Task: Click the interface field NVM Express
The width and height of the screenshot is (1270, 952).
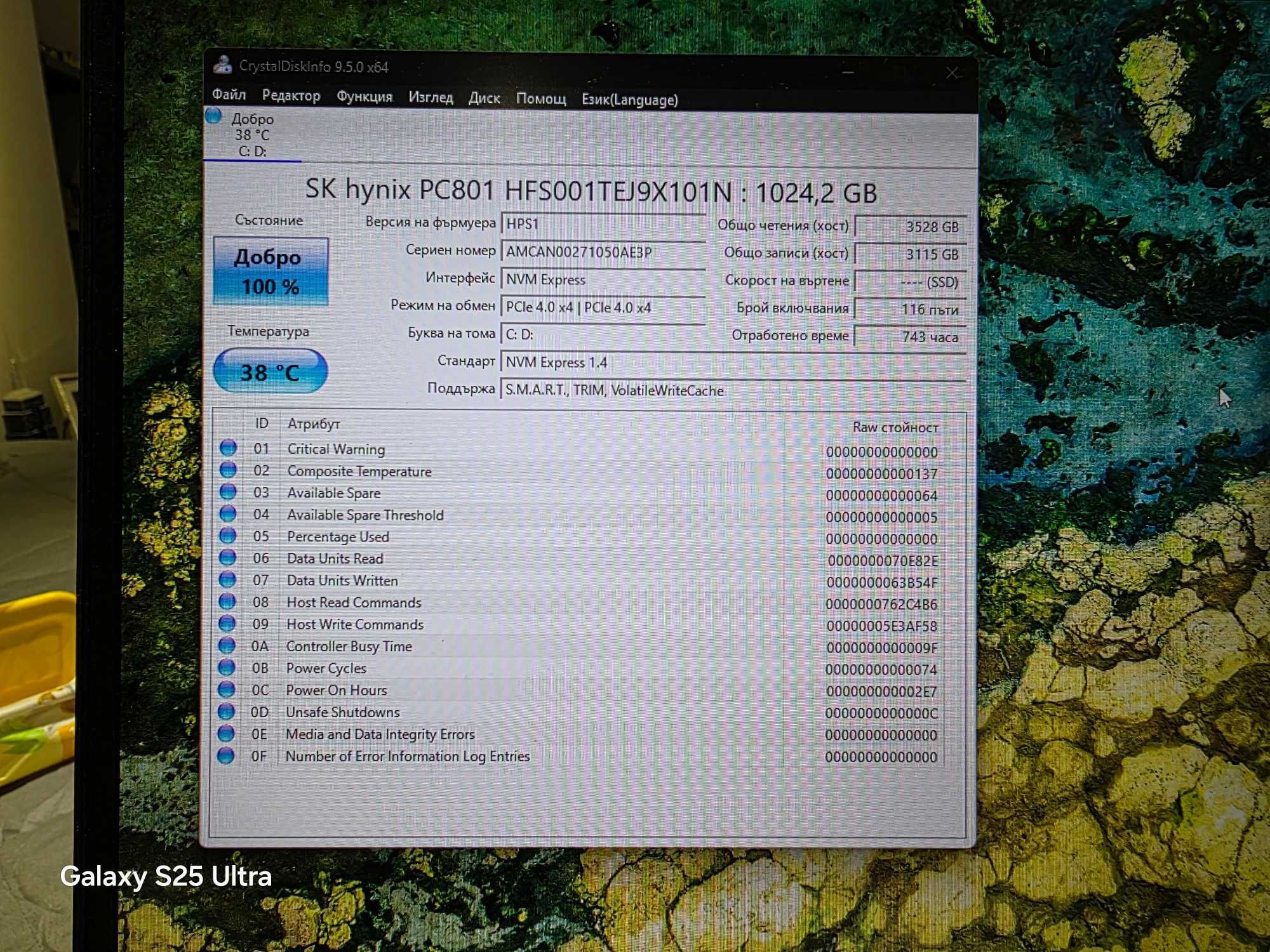Action: tap(603, 279)
